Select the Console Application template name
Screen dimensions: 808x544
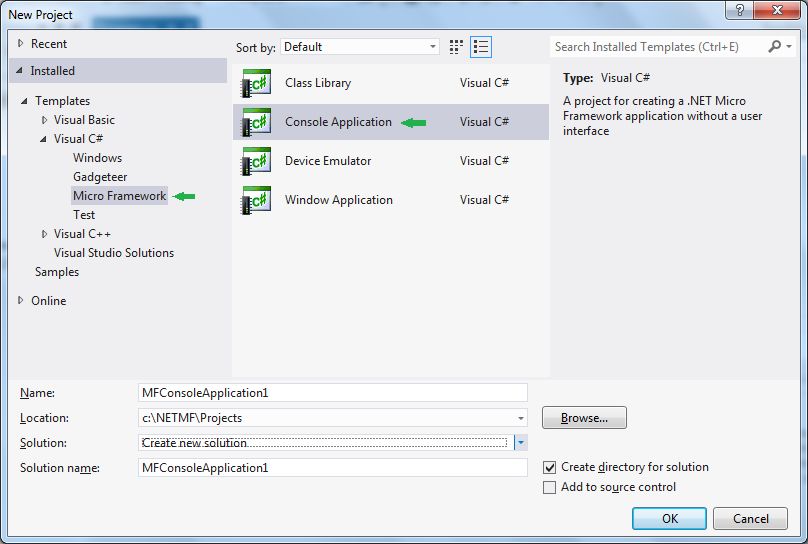pos(338,122)
